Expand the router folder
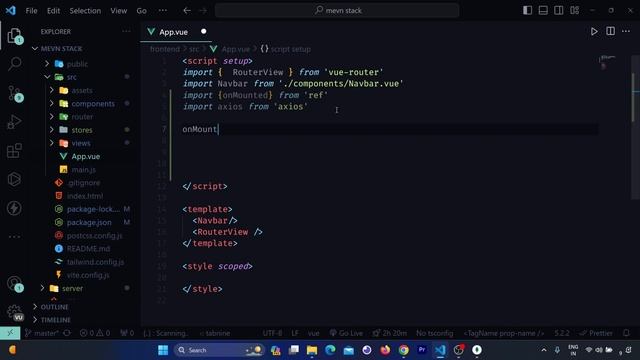Viewport: 640px width, 360px height. coord(52,117)
